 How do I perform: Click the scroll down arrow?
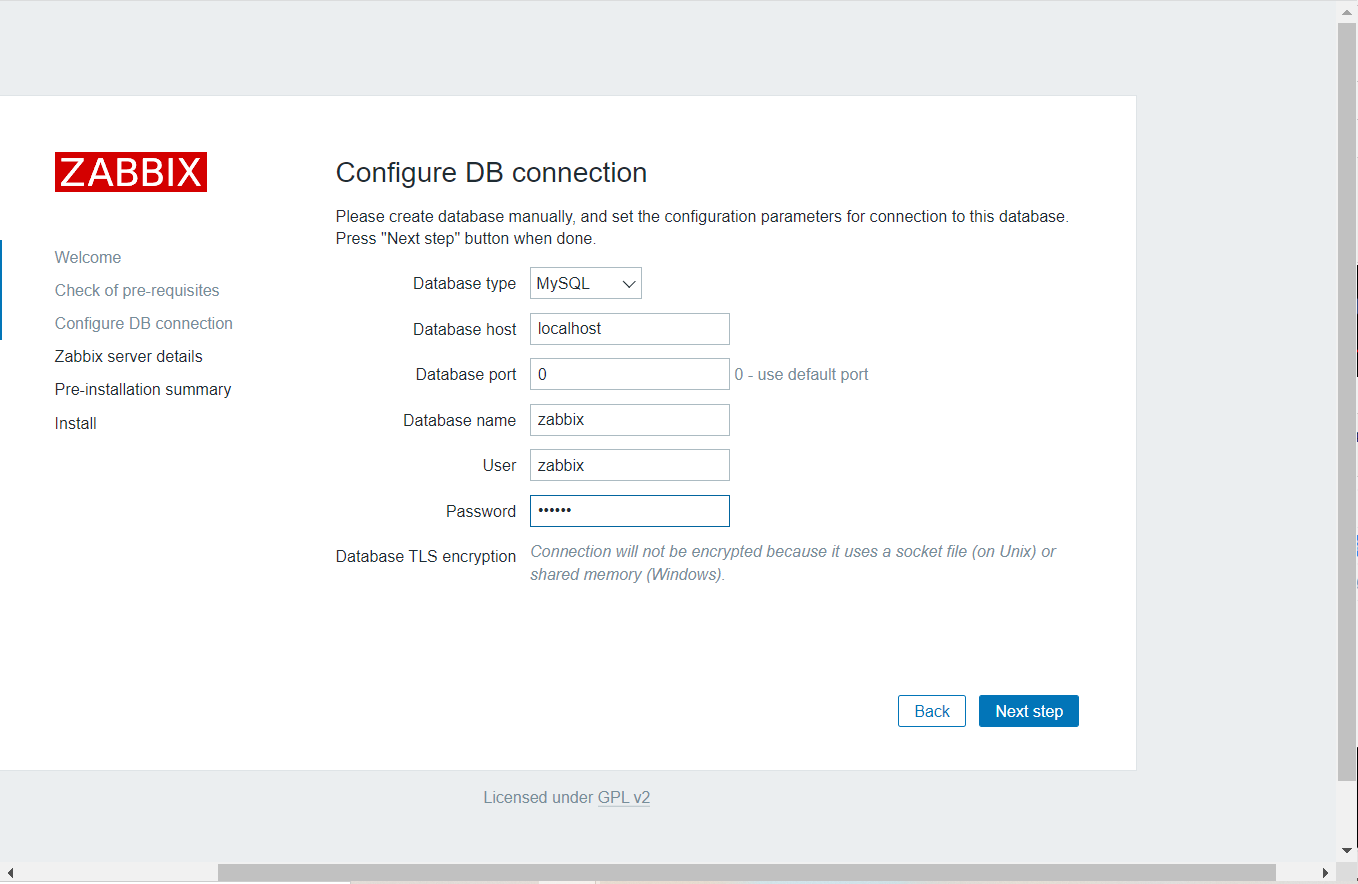[1347, 849]
